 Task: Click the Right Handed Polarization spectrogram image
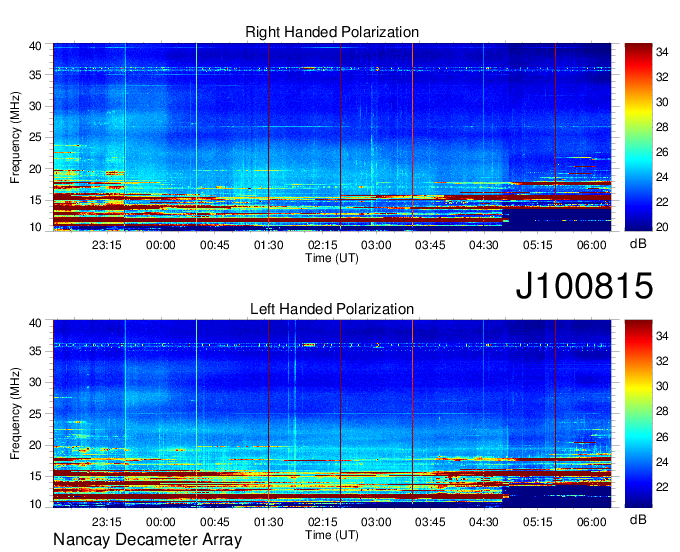(332, 137)
